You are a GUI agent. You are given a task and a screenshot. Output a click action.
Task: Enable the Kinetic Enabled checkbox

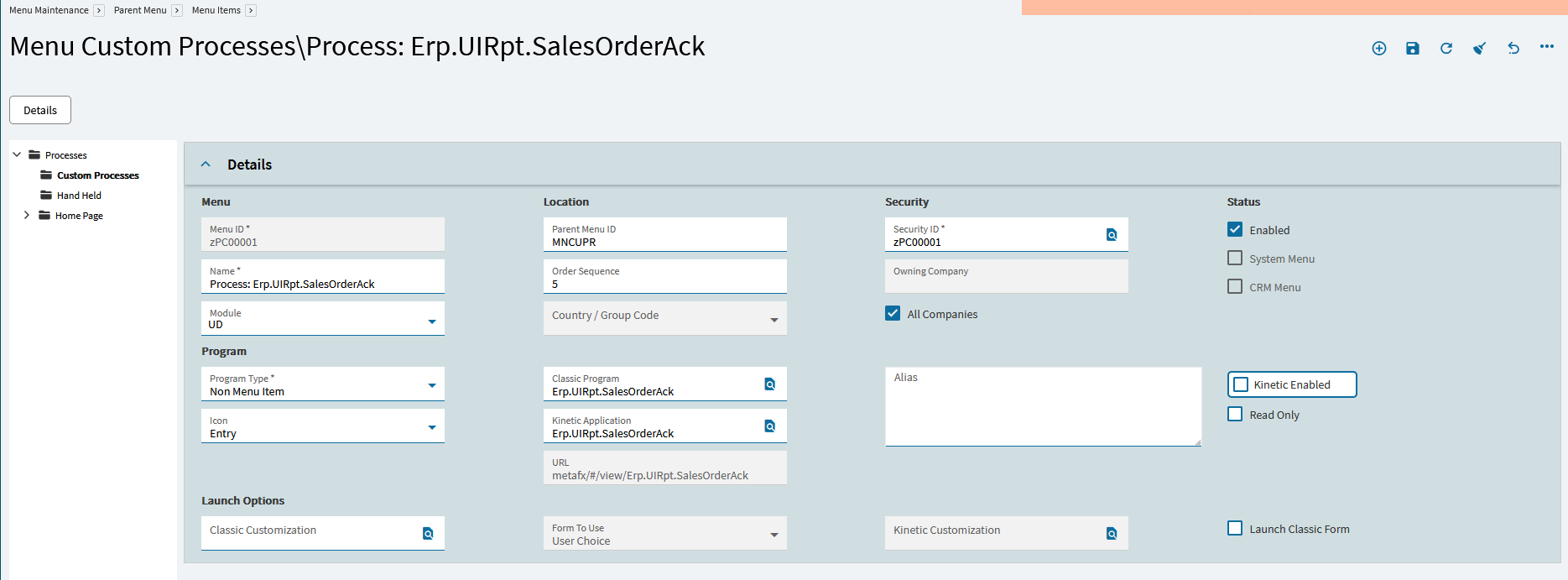click(x=1241, y=384)
